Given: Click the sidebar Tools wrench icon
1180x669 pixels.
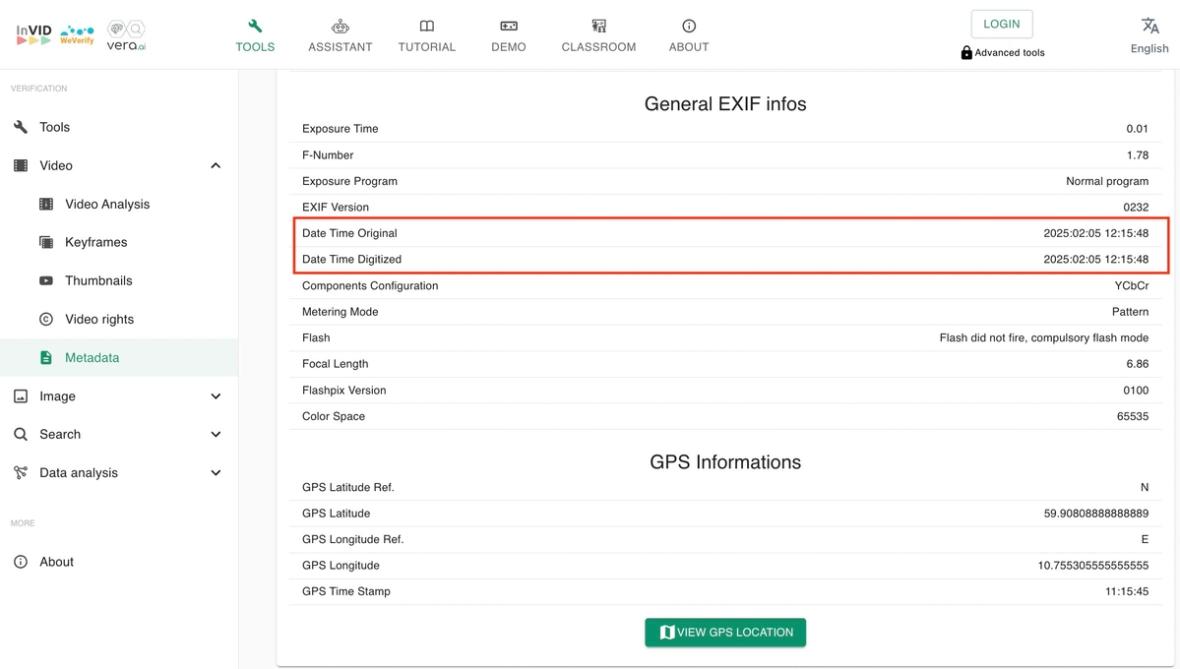Looking at the screenshot, I should pyautogui.click(x=21, y=127).
